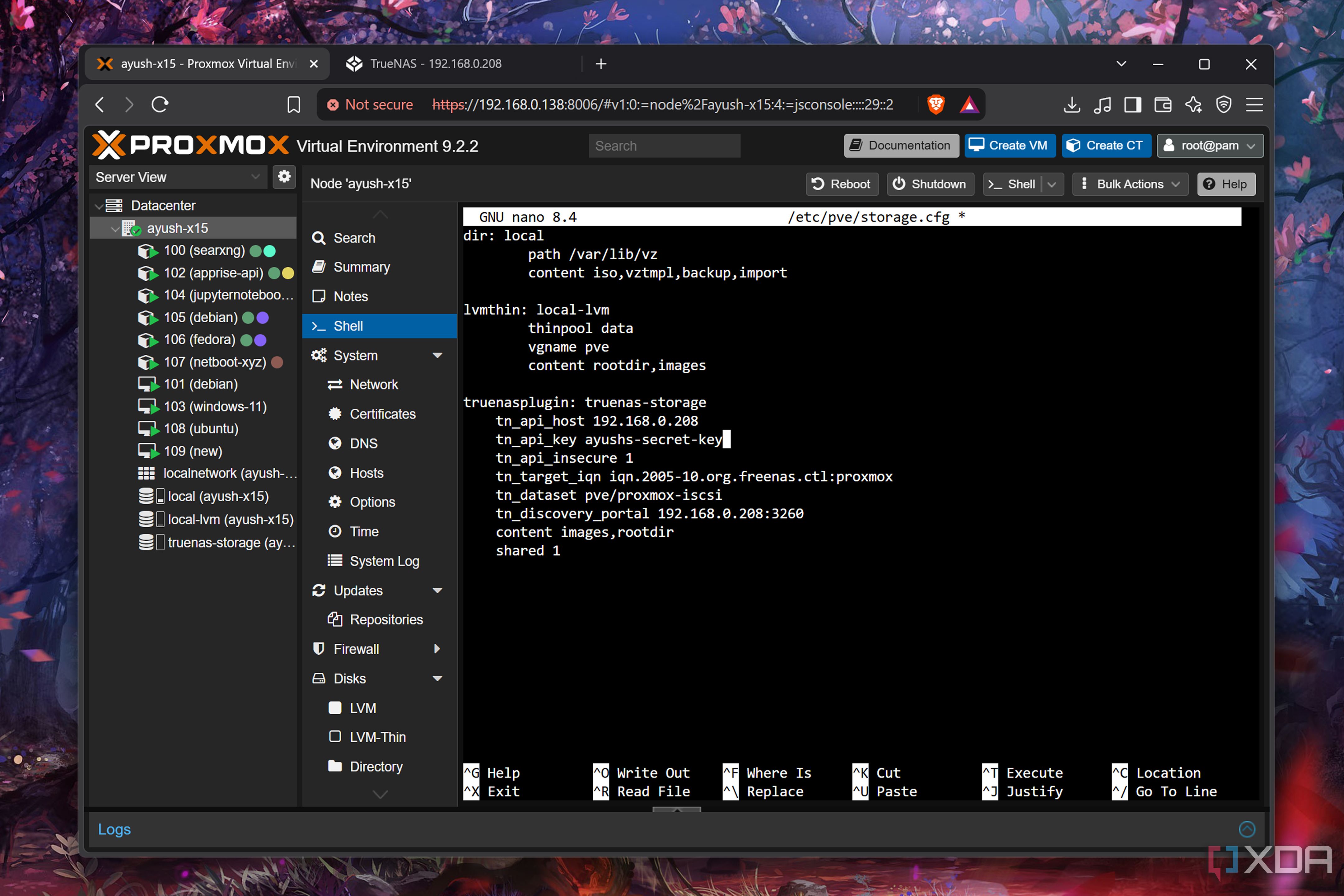The image size is (1344, 896).
Task: Click the Create VM button
Action: coord(1010,146)
